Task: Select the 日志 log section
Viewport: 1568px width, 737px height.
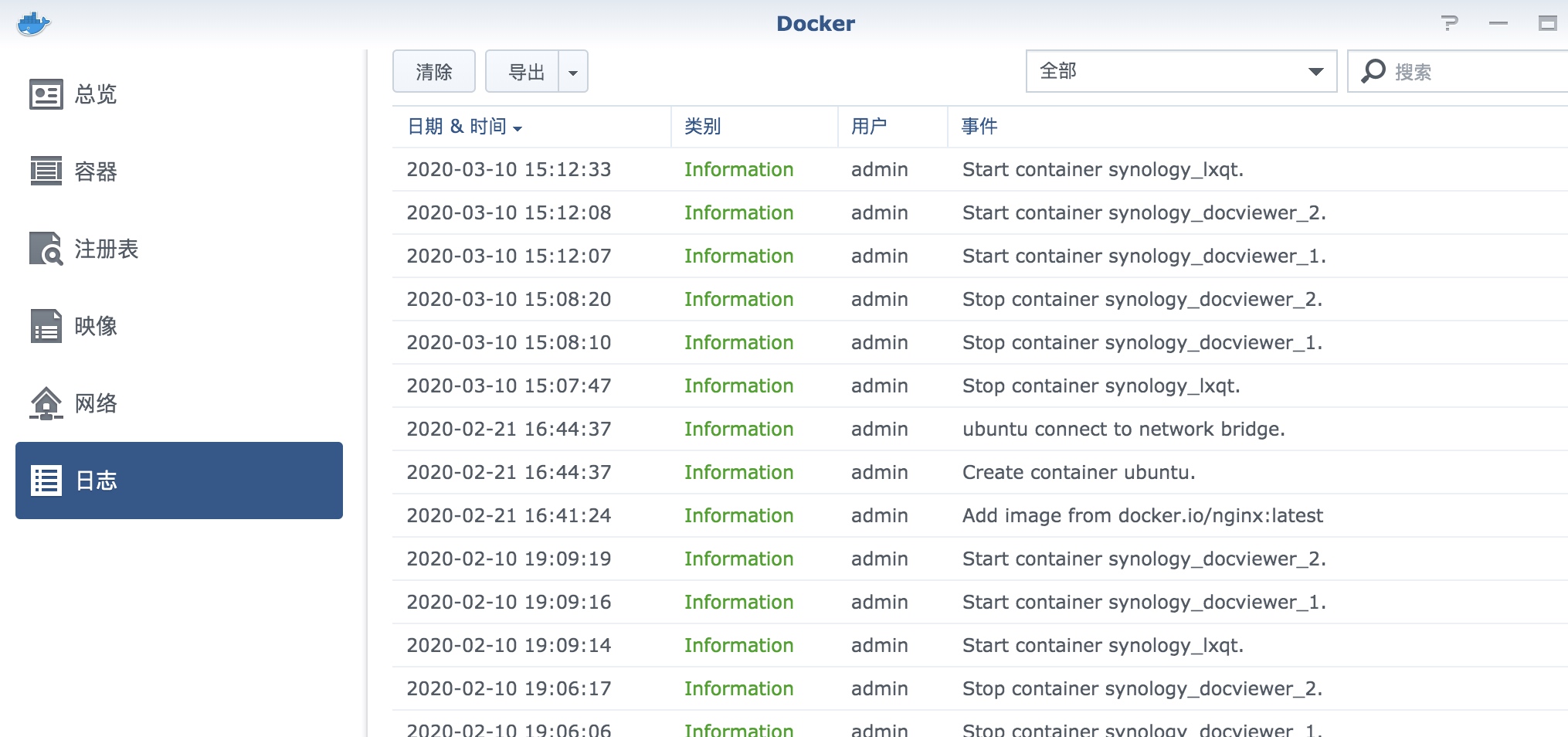Action: pos(179,481)
